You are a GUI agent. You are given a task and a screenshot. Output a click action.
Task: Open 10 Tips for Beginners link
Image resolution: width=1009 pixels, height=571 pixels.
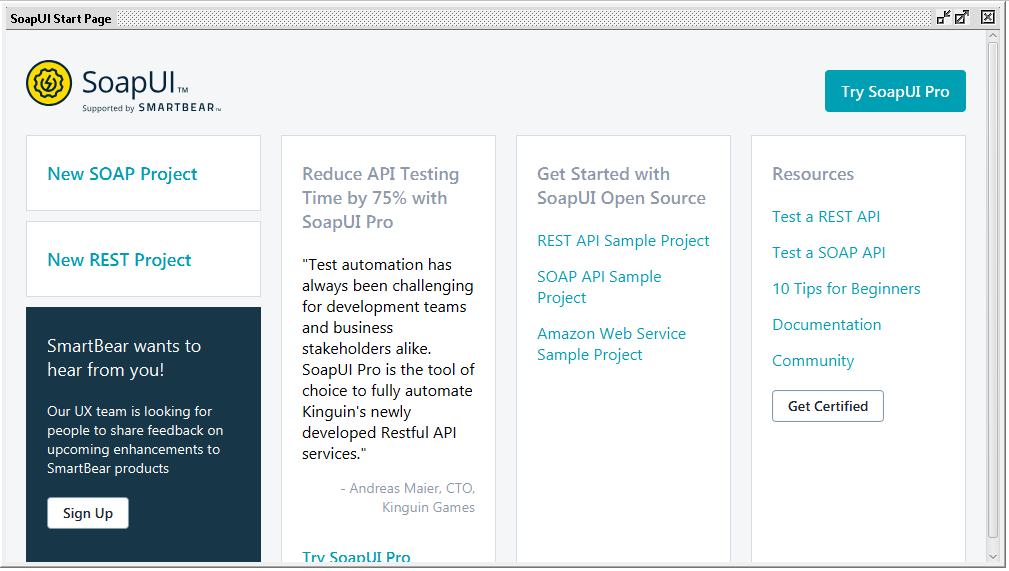tap(846, 289)
